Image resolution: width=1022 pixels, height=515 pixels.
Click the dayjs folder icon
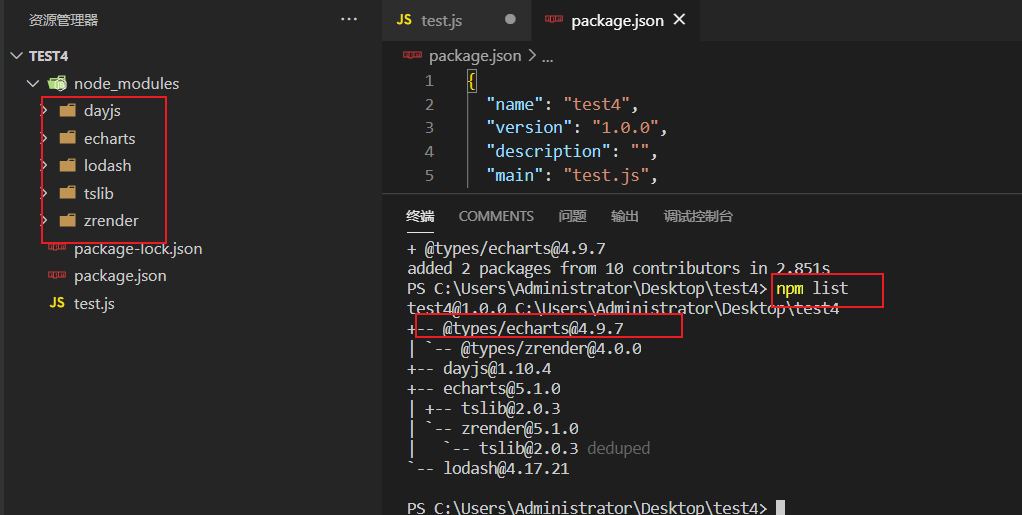(67, 111)
